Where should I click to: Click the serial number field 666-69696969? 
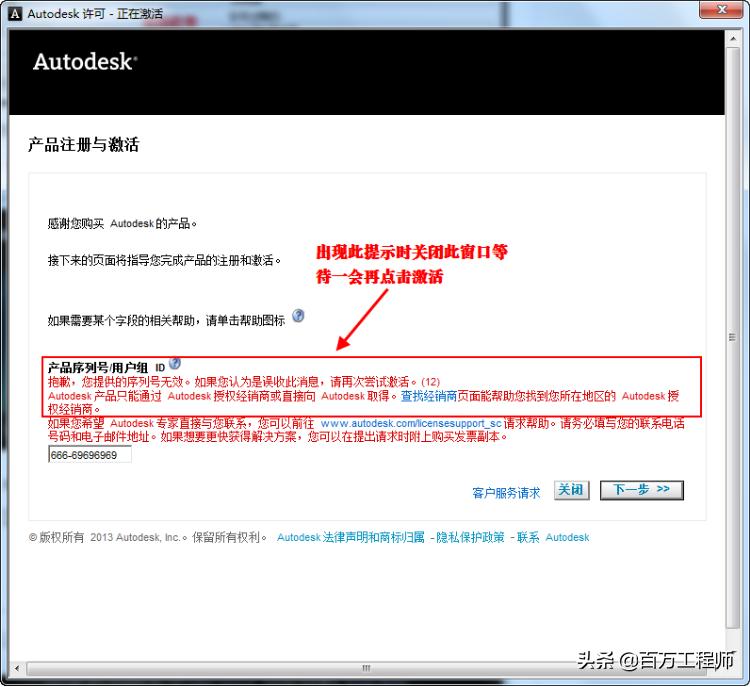tap(90, 454)
